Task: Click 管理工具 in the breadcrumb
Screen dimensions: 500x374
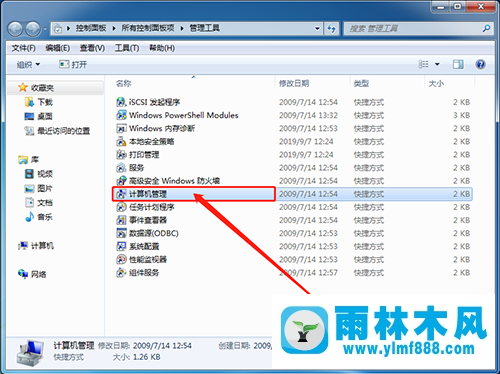Action: tap(205, 28)
